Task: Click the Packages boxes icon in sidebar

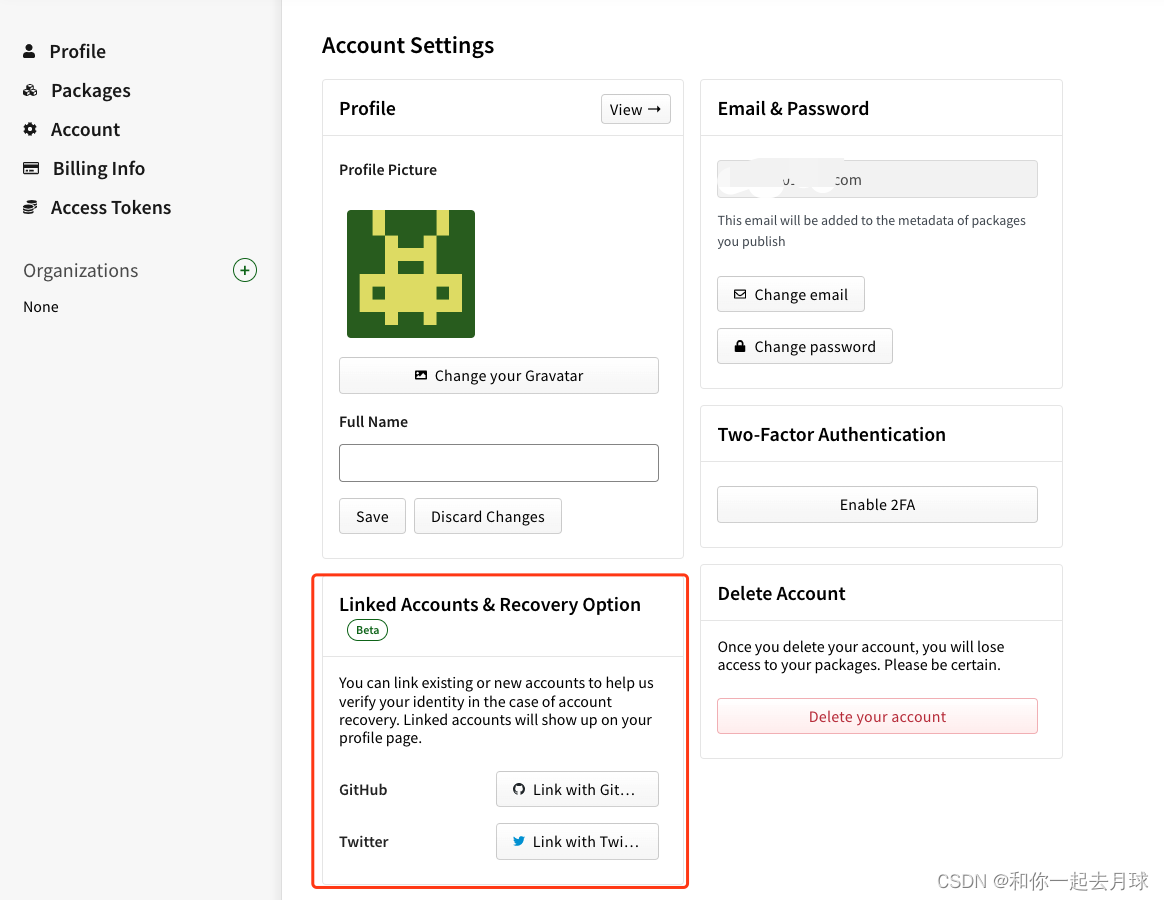Action: point(30,91)
